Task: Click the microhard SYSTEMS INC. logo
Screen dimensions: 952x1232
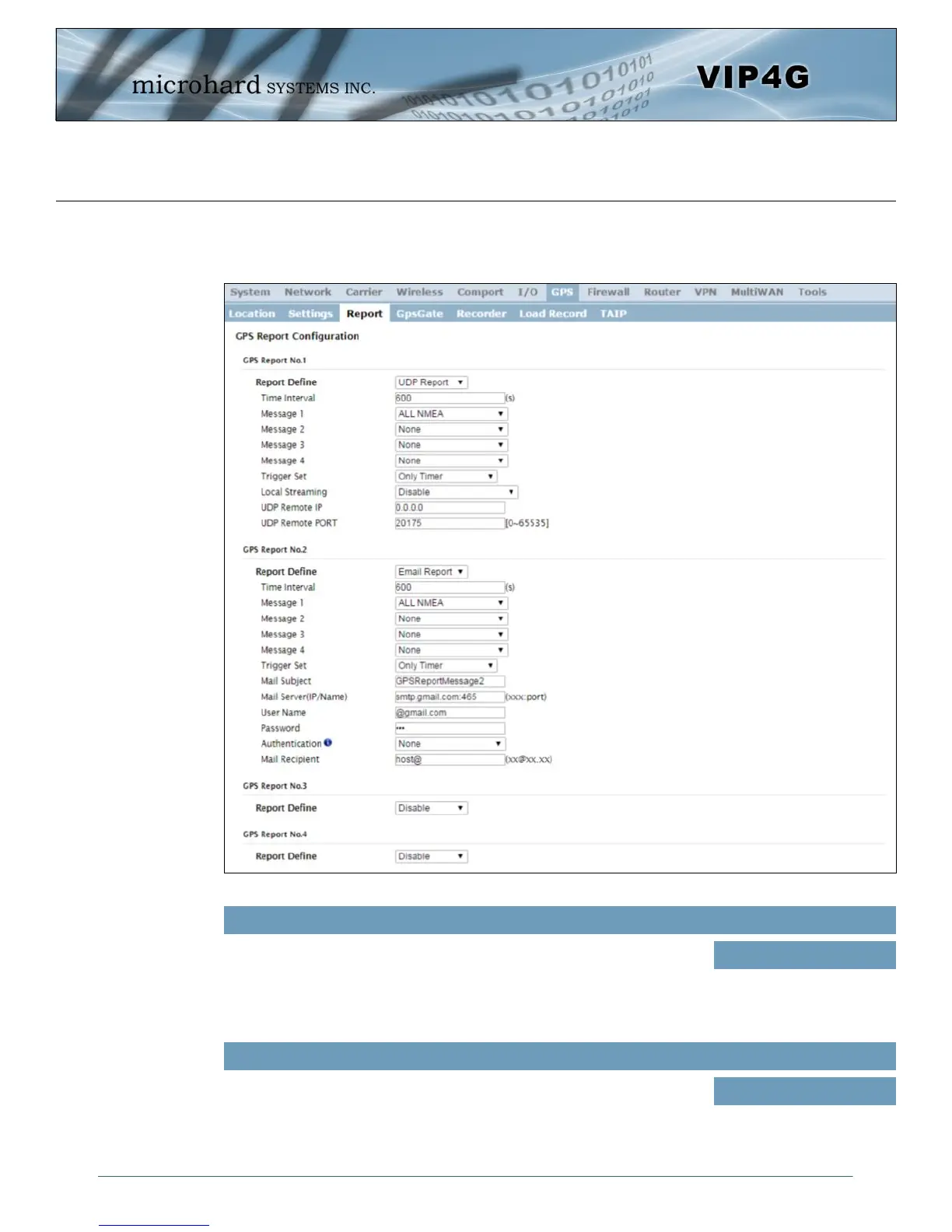Action: click(x=254, y=85)
